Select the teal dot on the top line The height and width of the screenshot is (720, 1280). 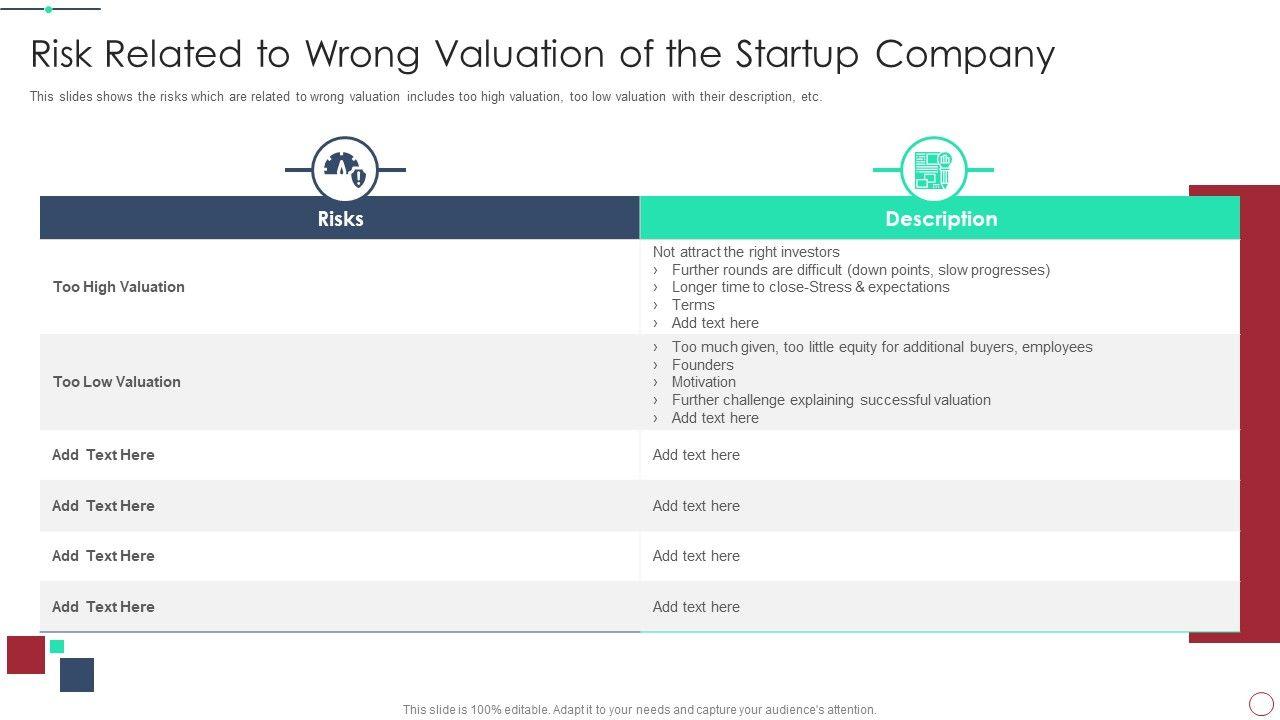48,9
